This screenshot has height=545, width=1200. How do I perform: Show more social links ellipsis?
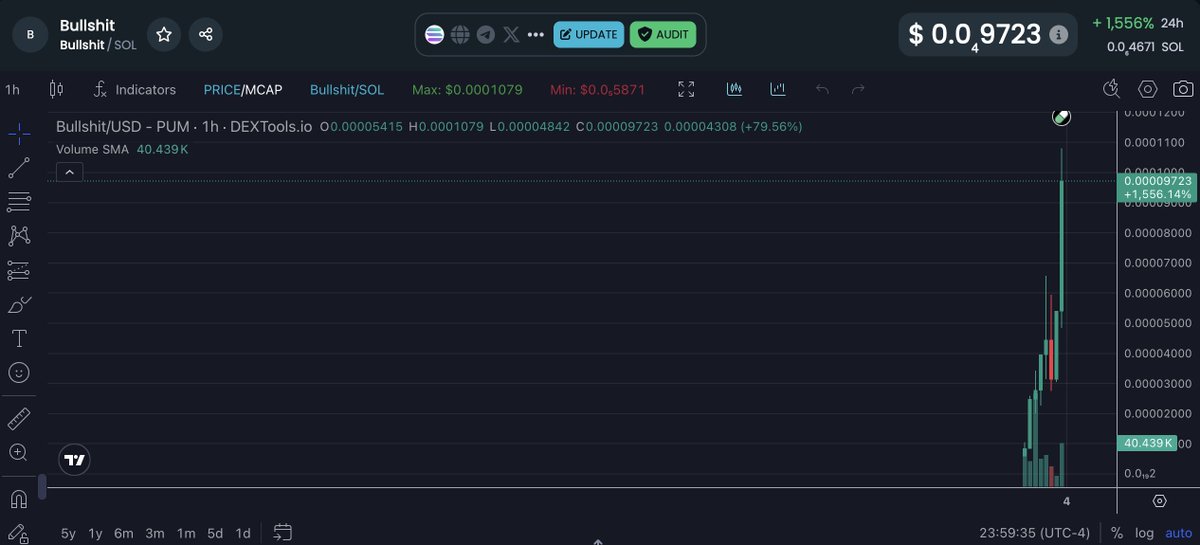[536, 34]
